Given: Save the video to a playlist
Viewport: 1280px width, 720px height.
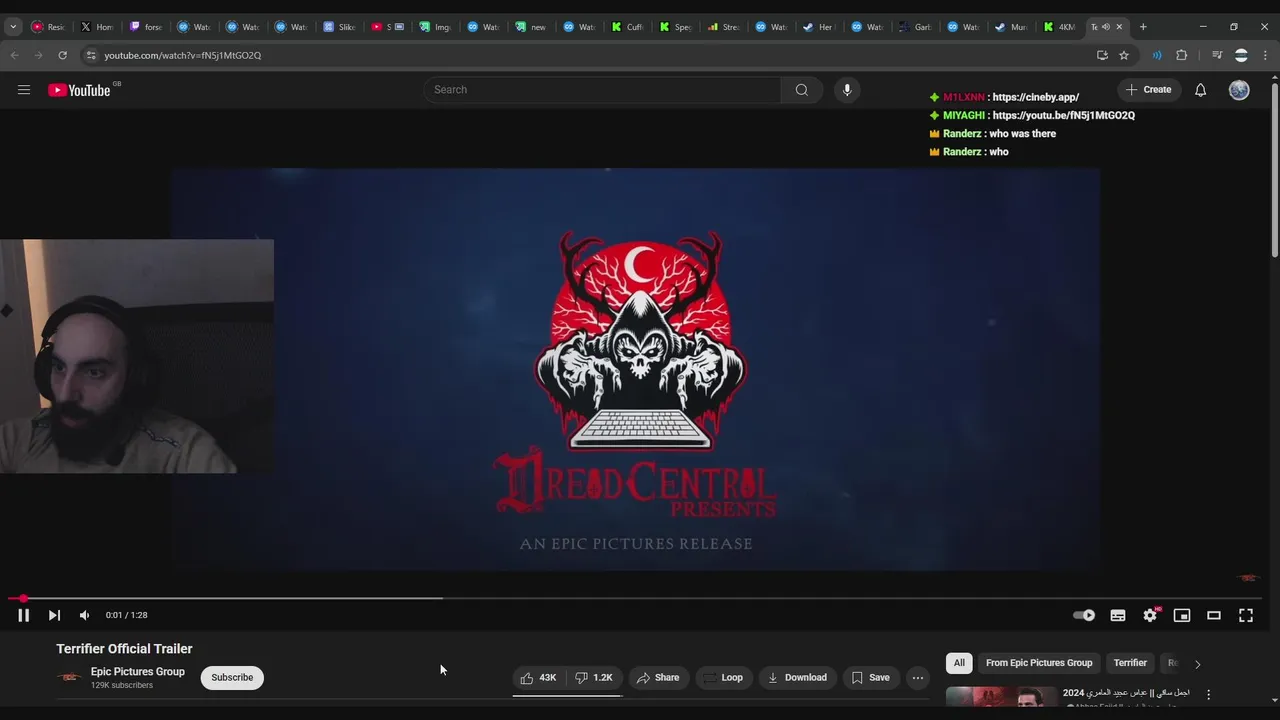Looking at the screenshot, I should click(871, 677).
